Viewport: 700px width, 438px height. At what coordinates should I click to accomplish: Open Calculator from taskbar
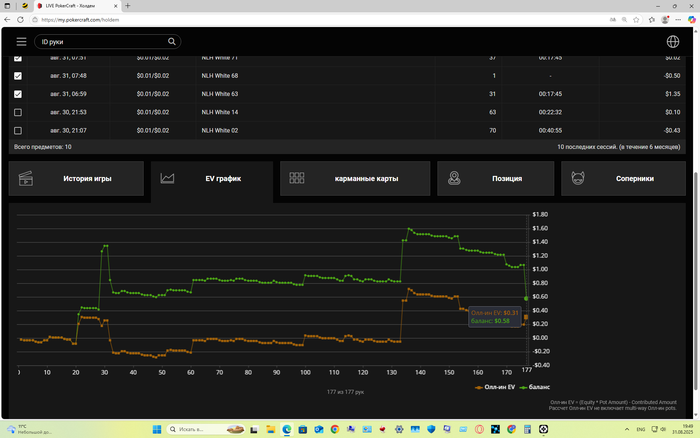[527, 430]
